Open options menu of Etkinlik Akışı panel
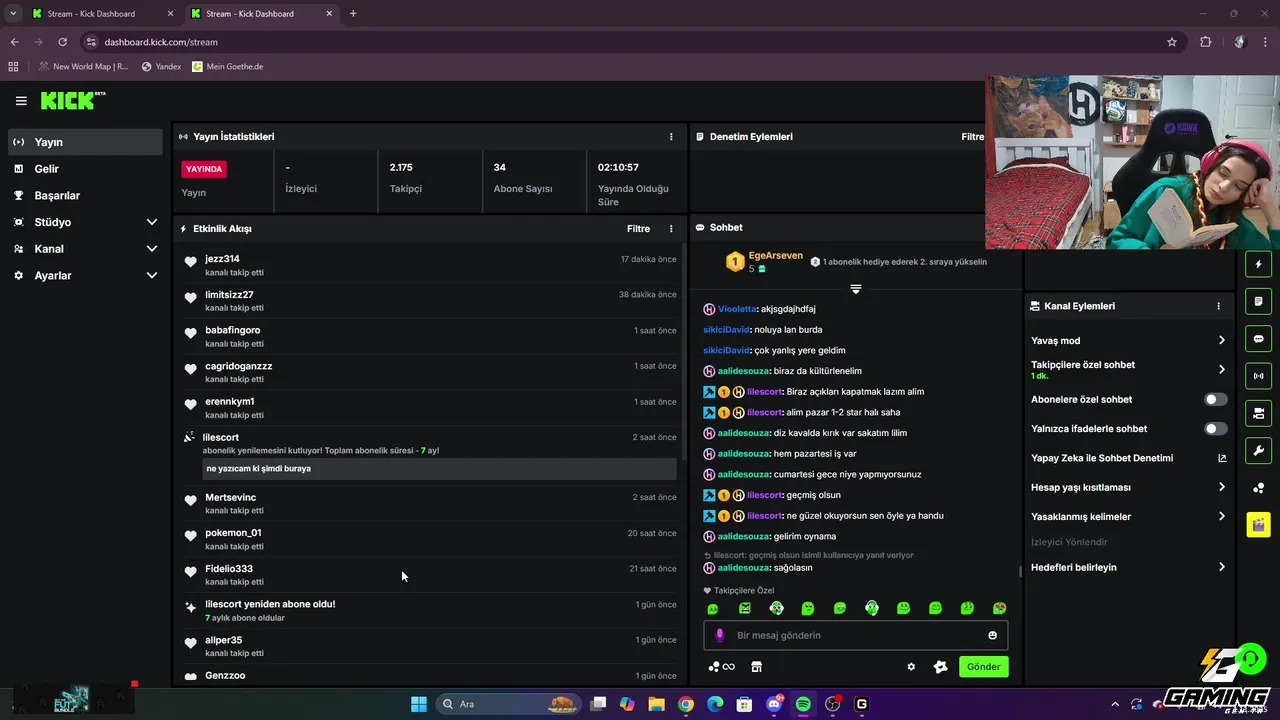The image size is (1280, 720). (671, 229)
